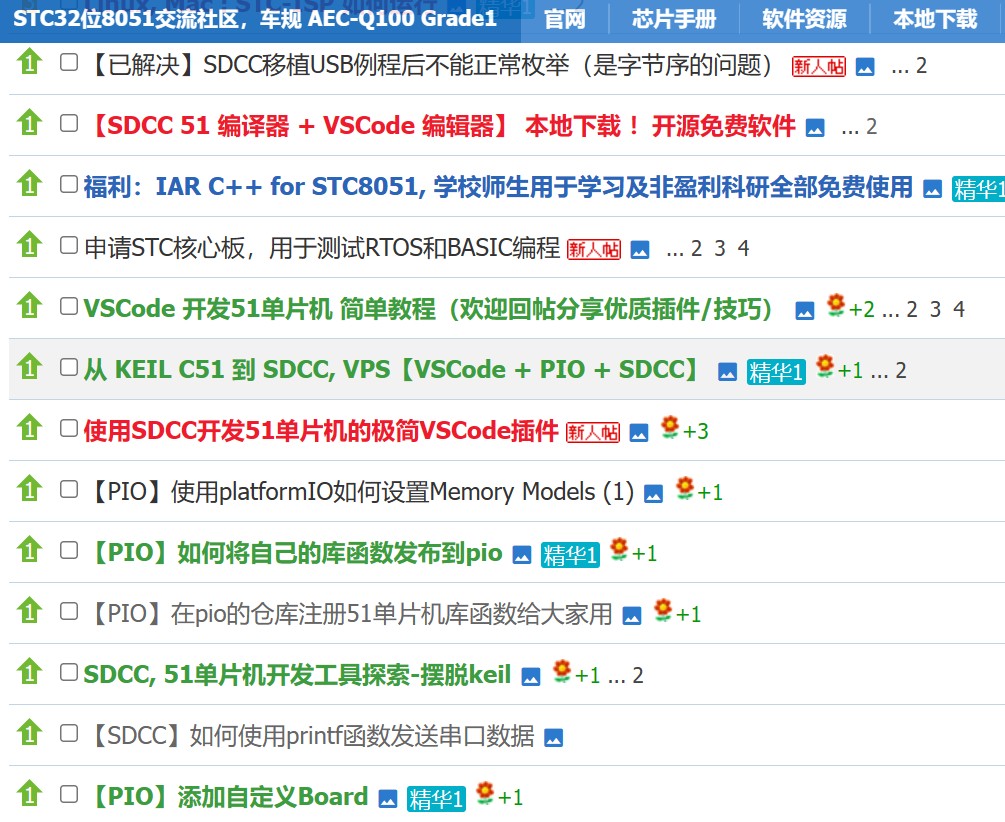
Task: Click image attachment icon on 申请STC核心板 thread
Action: (640, 249)
